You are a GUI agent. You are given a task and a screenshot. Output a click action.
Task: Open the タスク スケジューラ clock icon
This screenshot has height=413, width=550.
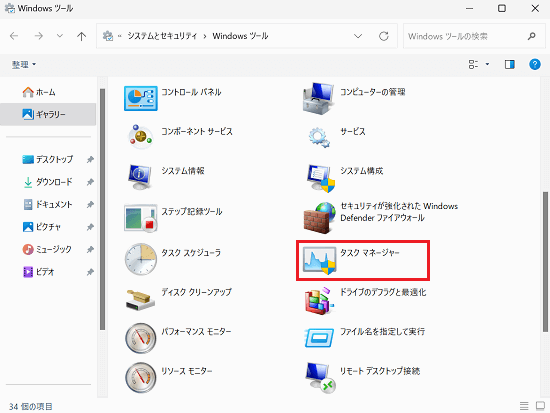click(x=141, y=259)
